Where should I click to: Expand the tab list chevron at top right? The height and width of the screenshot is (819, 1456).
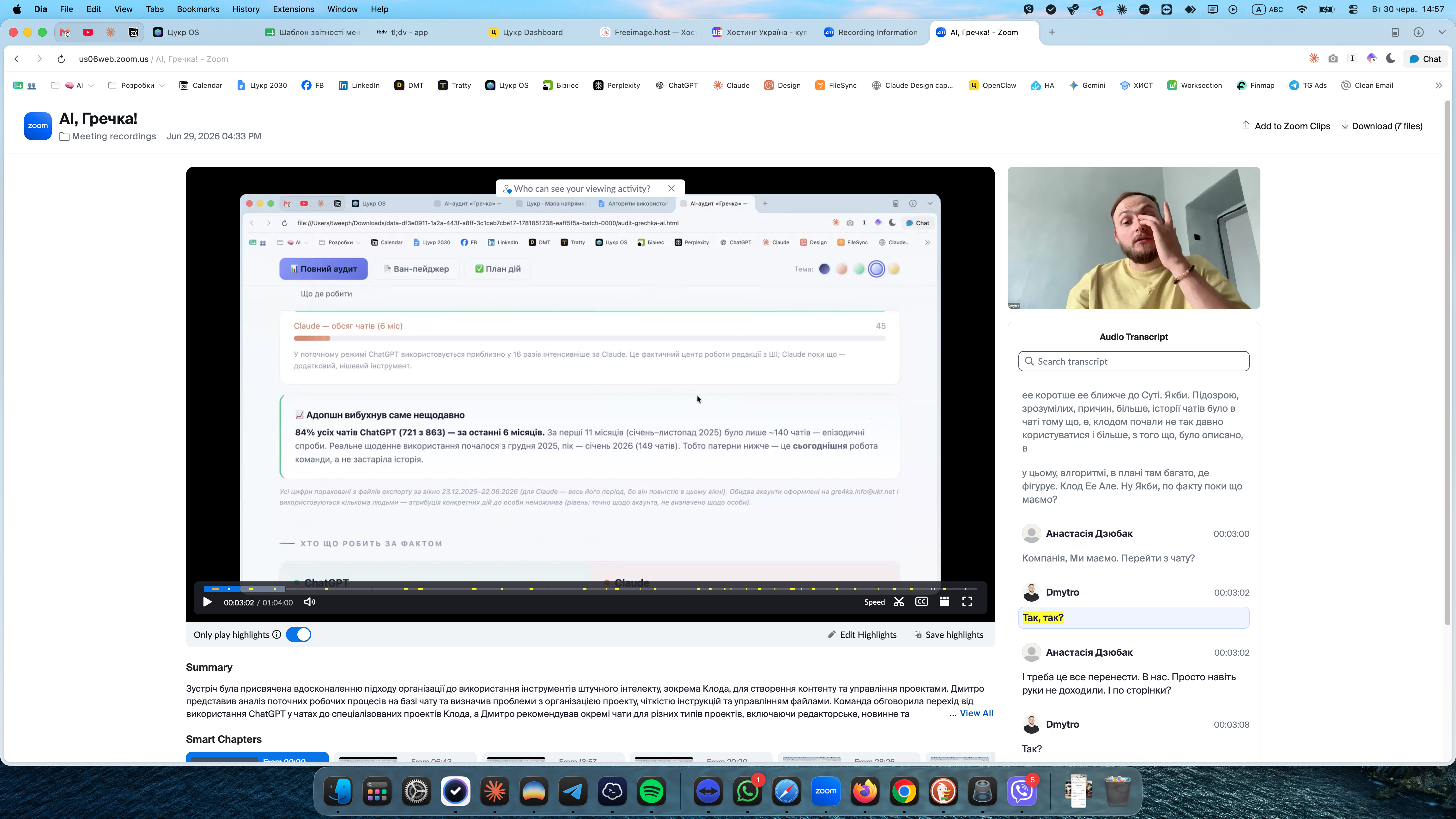pyautogui.click(x=1442, y=32)
